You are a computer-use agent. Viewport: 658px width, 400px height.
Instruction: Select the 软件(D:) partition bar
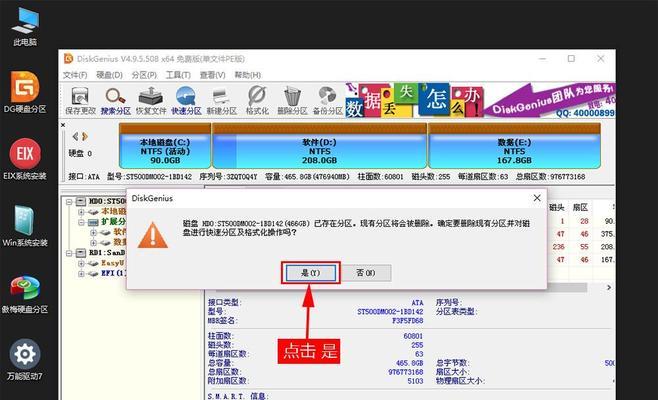pyautogui.click(x=319, y=146)
